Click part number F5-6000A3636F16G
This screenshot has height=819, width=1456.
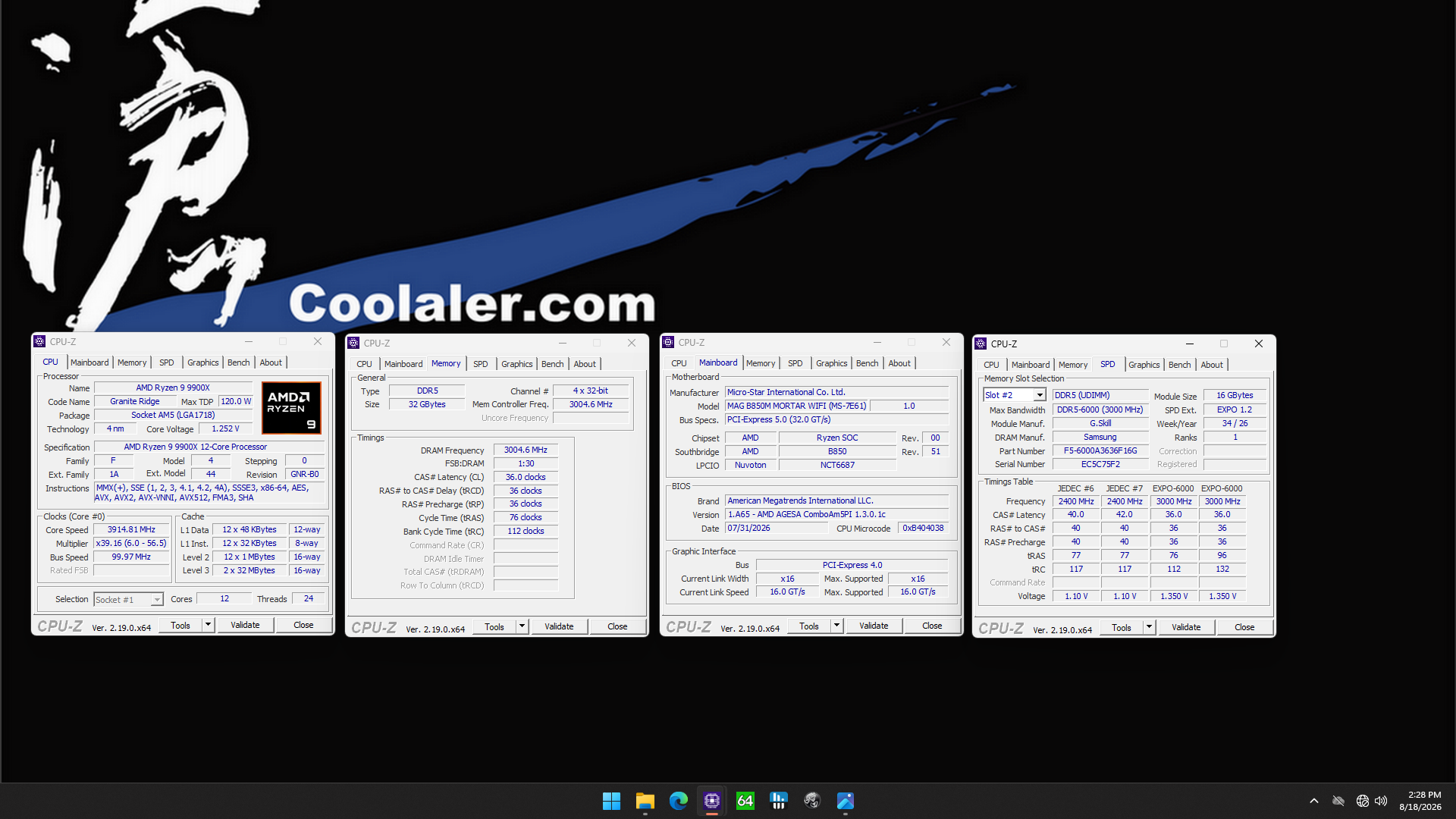pyautogui.click(x=1100, y=451)
